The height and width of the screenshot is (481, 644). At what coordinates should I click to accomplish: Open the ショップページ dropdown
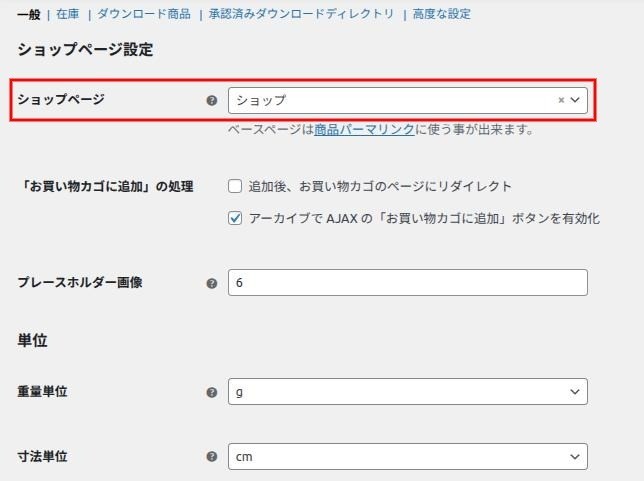tap(390, 100)
